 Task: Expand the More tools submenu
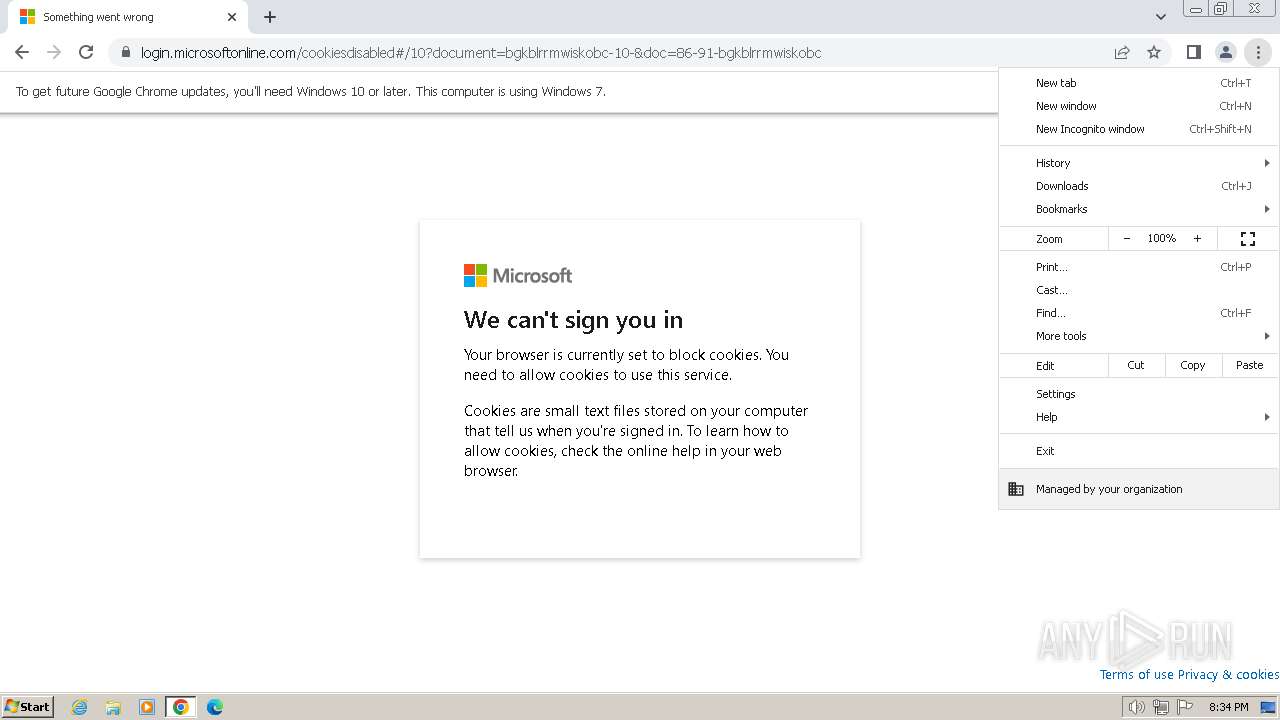point(1139,336)
